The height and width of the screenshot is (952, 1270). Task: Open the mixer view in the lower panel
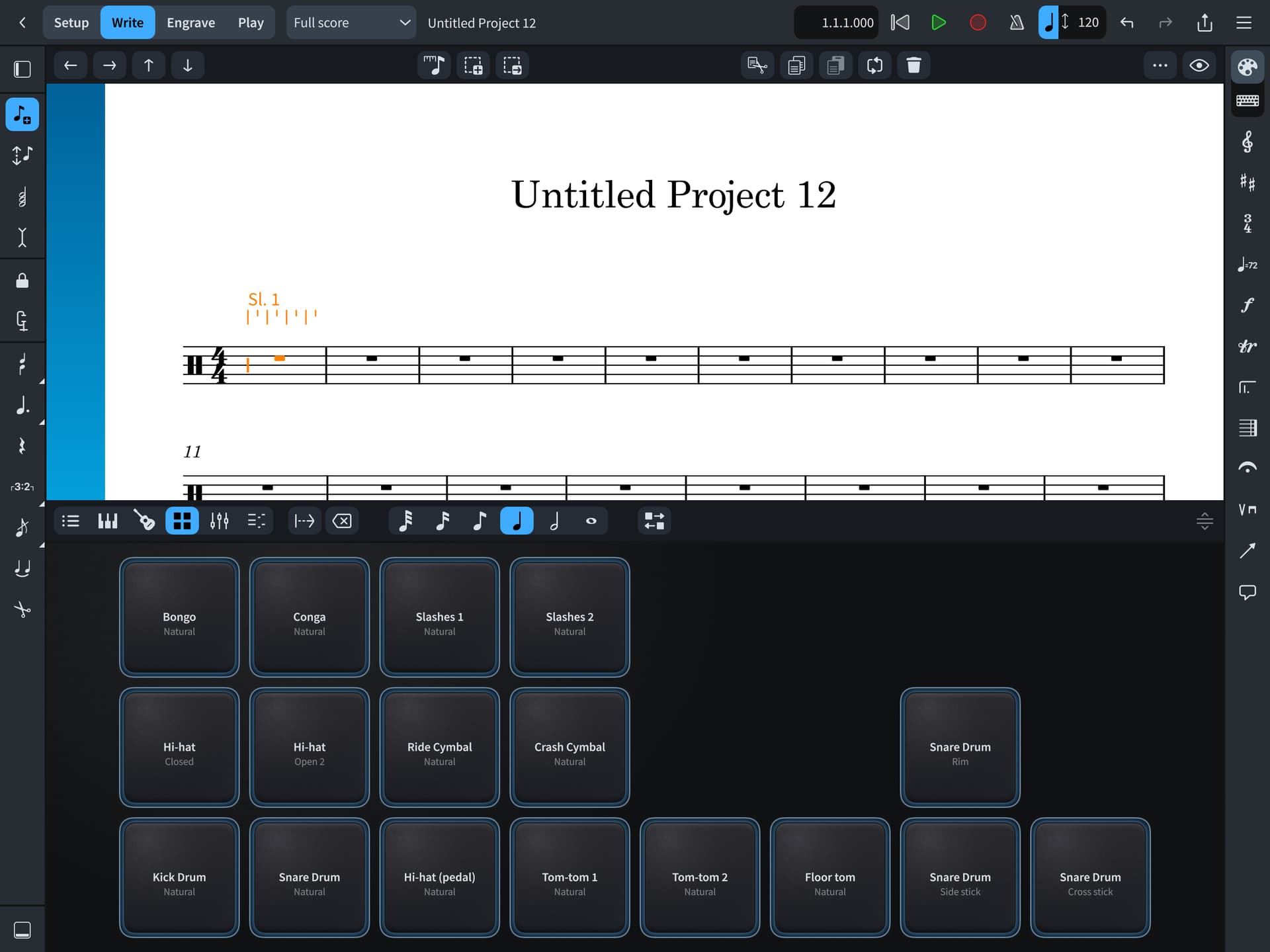tap(219, 521)
